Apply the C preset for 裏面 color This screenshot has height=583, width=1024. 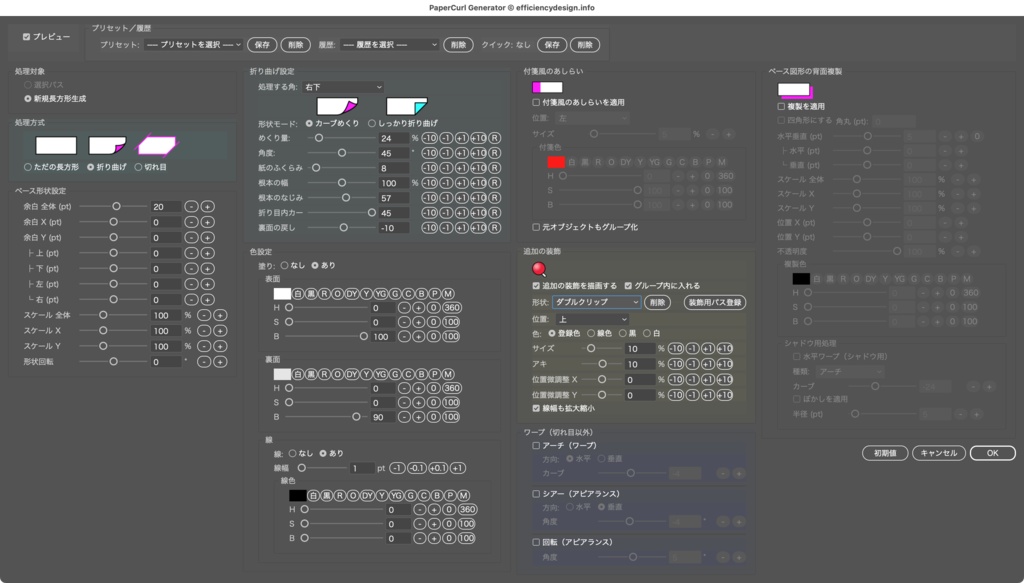point(408,374)
